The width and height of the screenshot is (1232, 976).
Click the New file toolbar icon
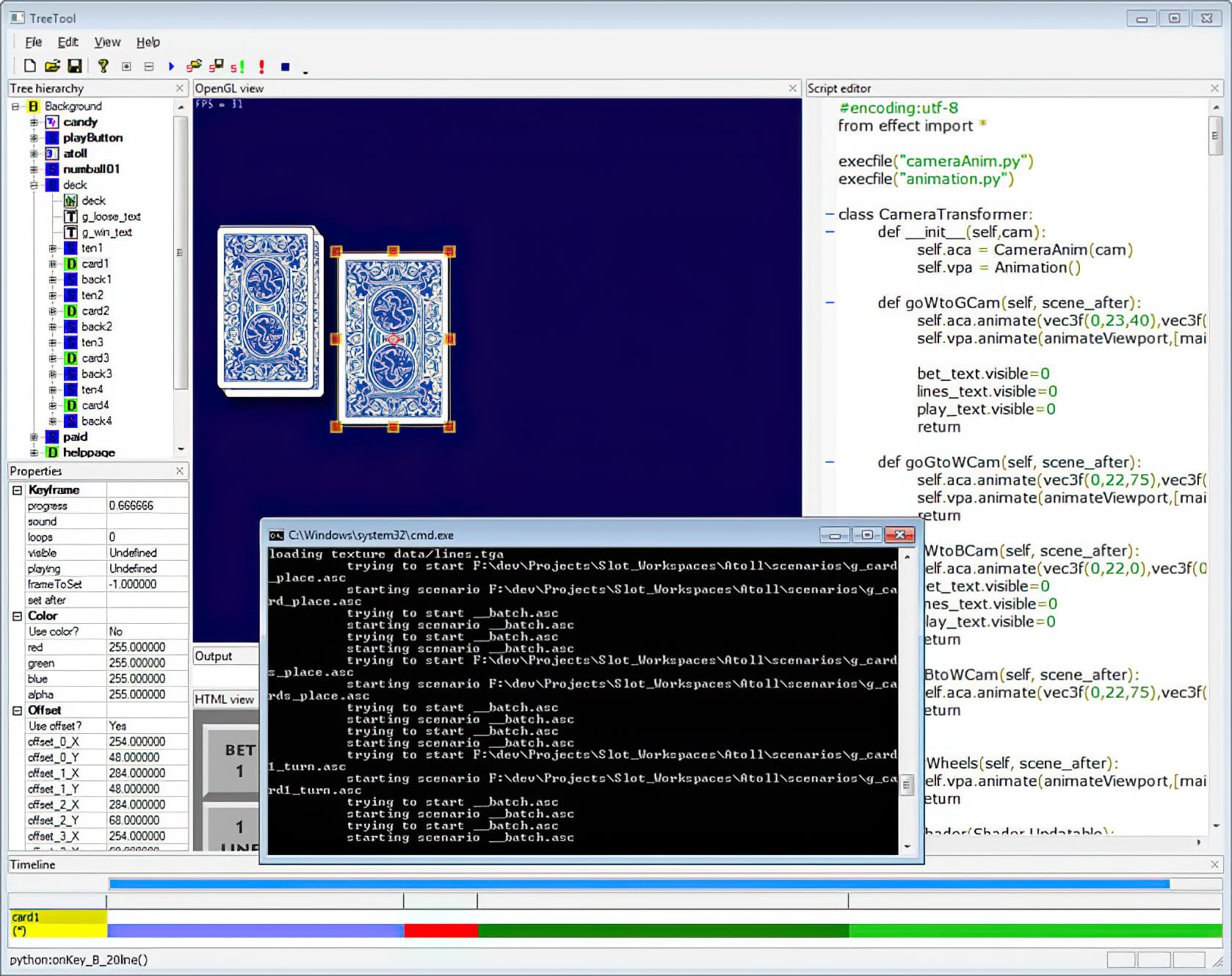(x=29, y=66)
